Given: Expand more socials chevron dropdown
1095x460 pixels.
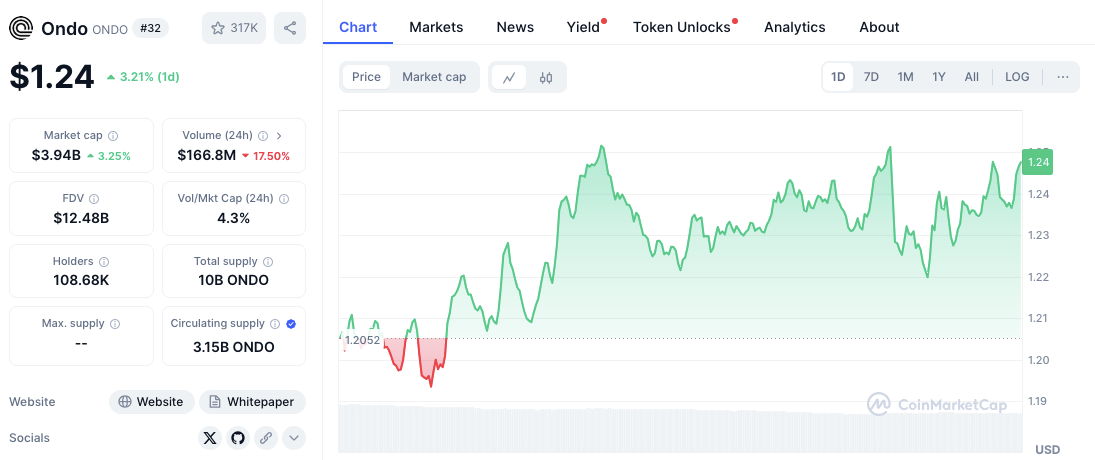Looking at the screenshot, I should coord(294,438).
